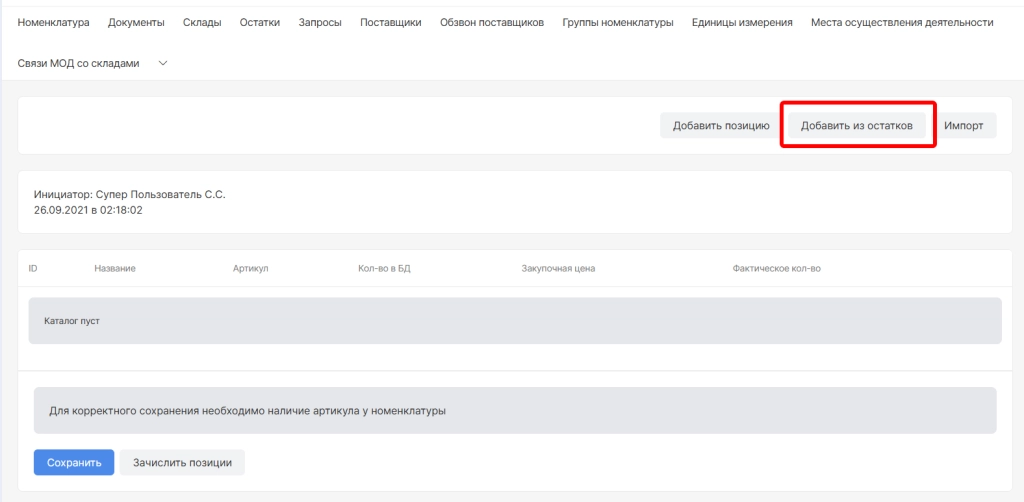Switch to Группы номенклатуры tab
1024x502 pixels.
(x=617, y=22)
